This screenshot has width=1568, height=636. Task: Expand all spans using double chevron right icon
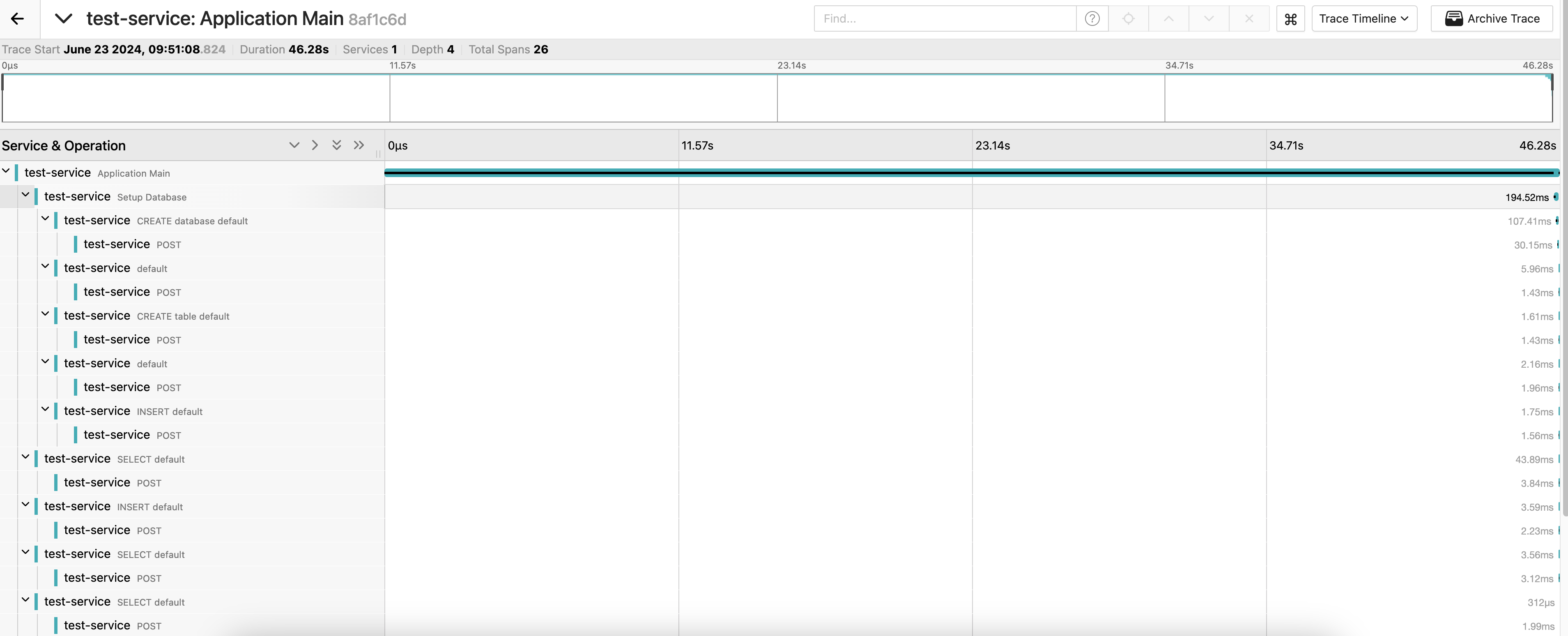(x=359, y=145)
